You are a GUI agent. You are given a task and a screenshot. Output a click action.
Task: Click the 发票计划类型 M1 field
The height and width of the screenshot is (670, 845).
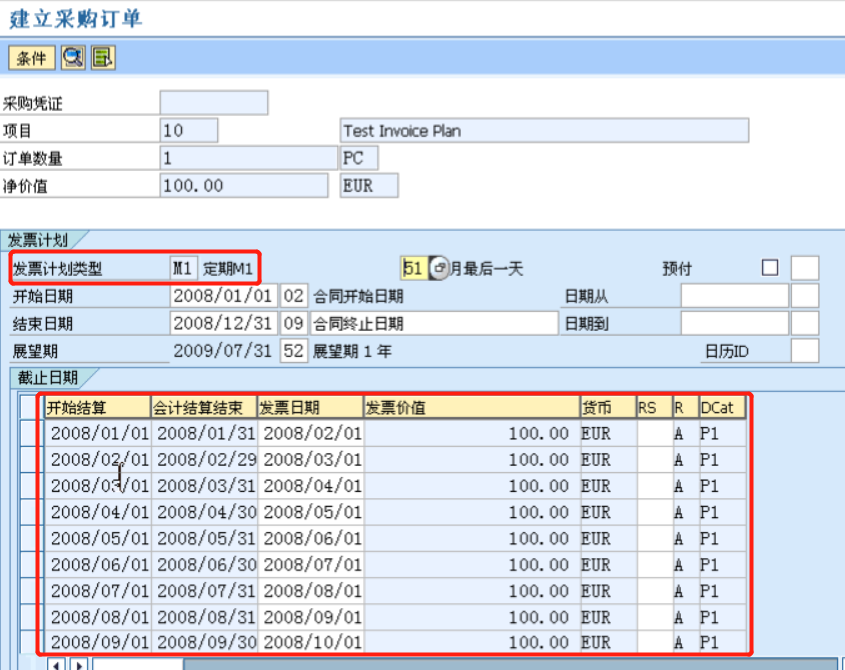(x=184, y=268)
